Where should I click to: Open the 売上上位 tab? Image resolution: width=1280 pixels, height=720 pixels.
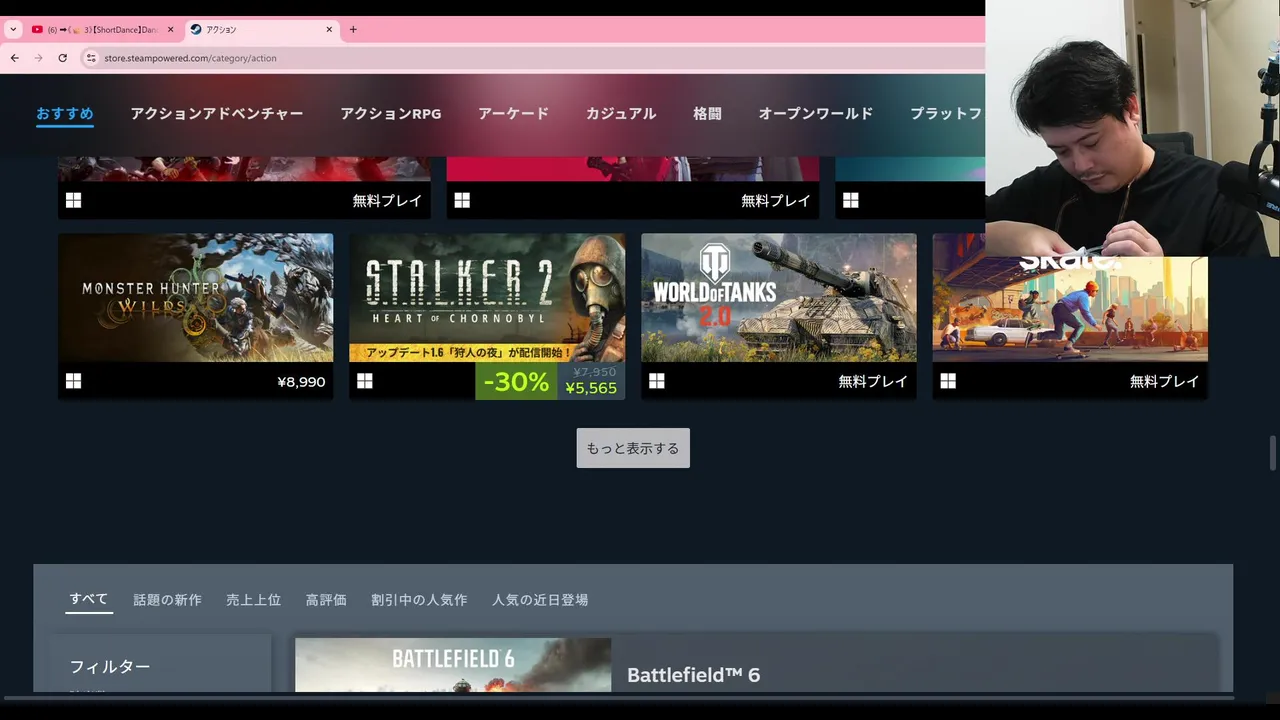[x=253, y=600]
